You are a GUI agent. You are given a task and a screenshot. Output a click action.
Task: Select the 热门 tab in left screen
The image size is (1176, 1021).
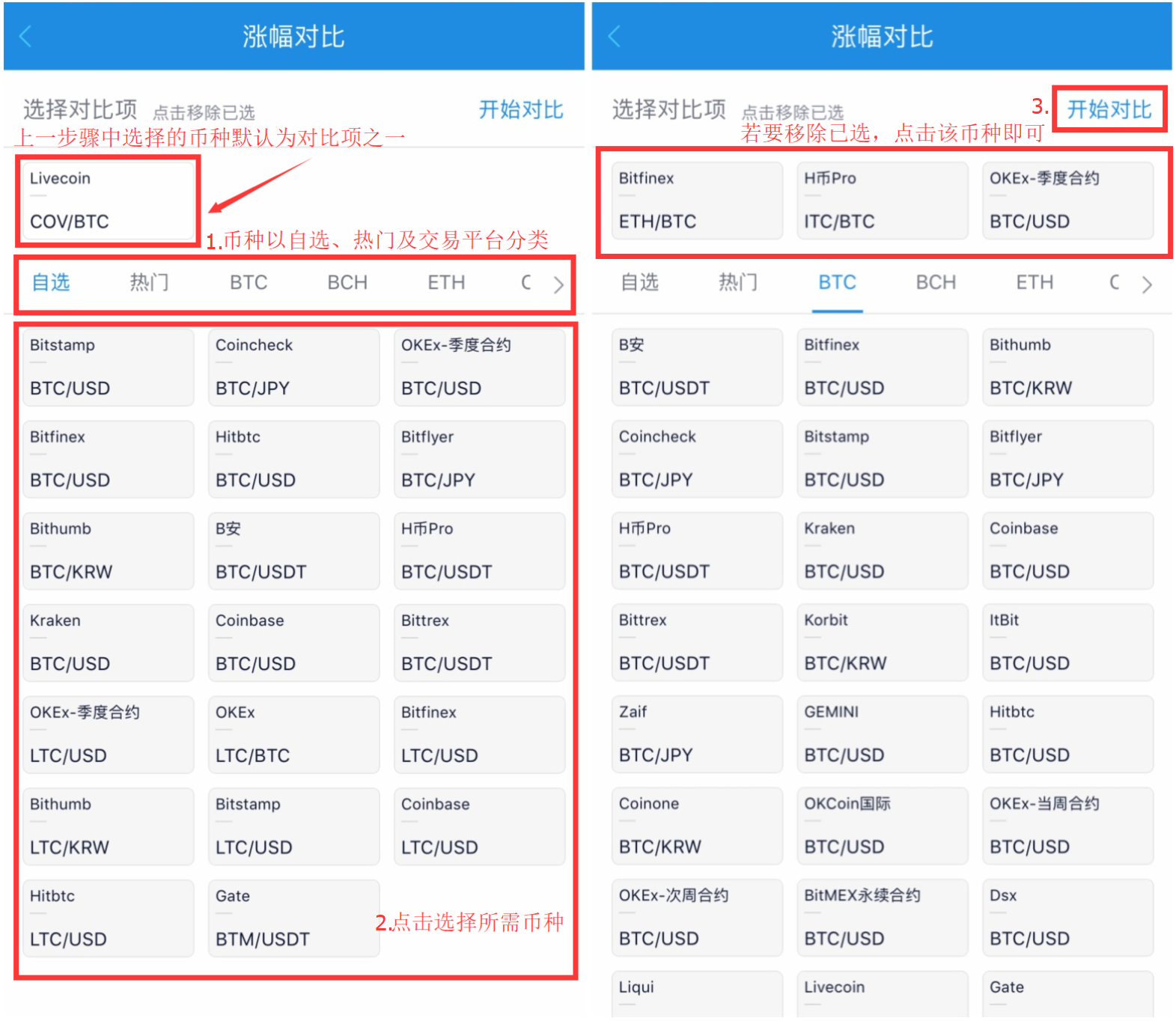[150, 282]
